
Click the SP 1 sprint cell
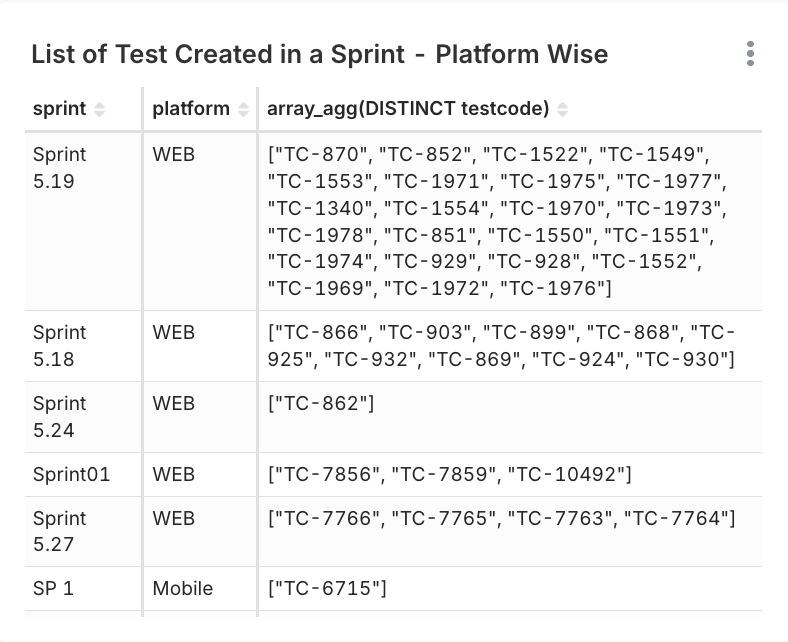(53, 588)
